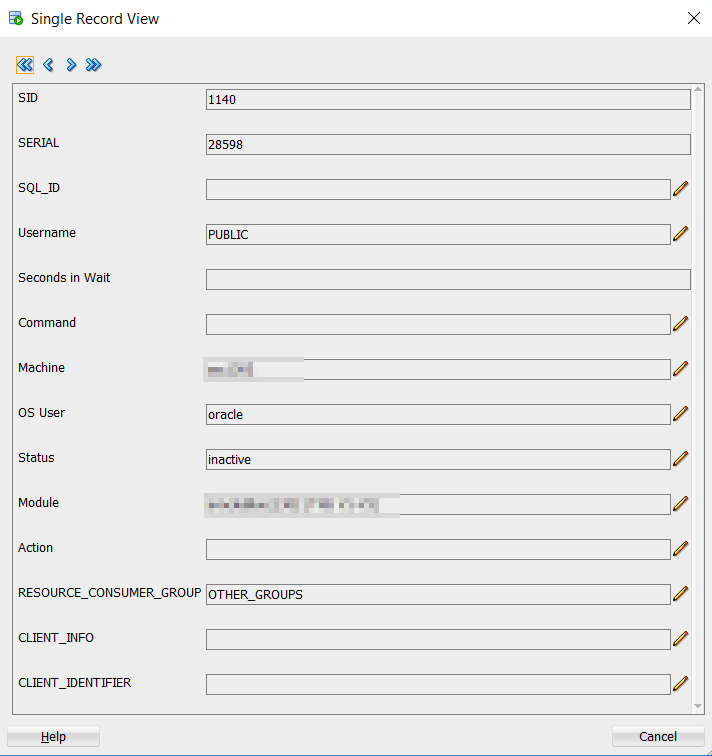Click the SID value field

[447, 99]
